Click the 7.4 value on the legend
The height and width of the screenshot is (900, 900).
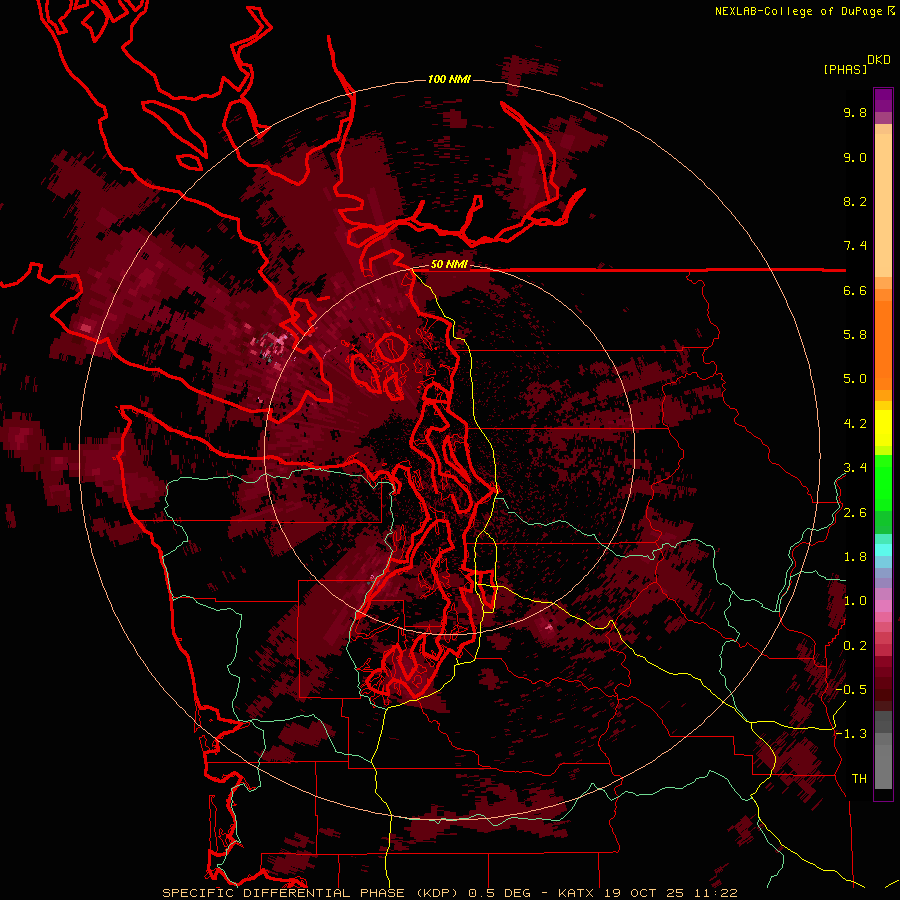(x=855, y=246)
